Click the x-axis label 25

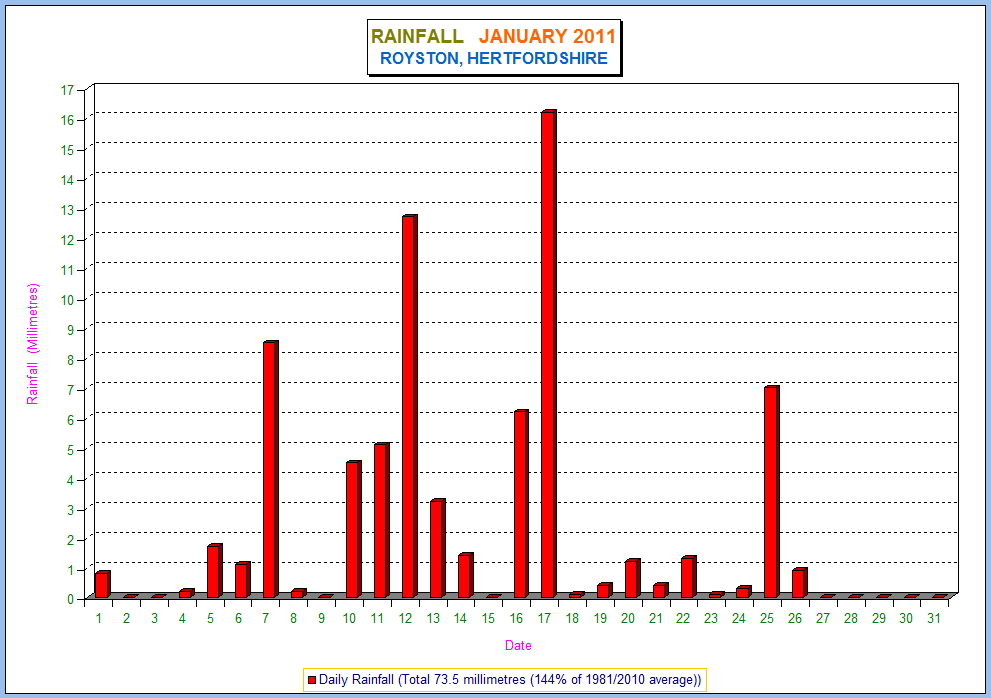click(x=767, y=618)
